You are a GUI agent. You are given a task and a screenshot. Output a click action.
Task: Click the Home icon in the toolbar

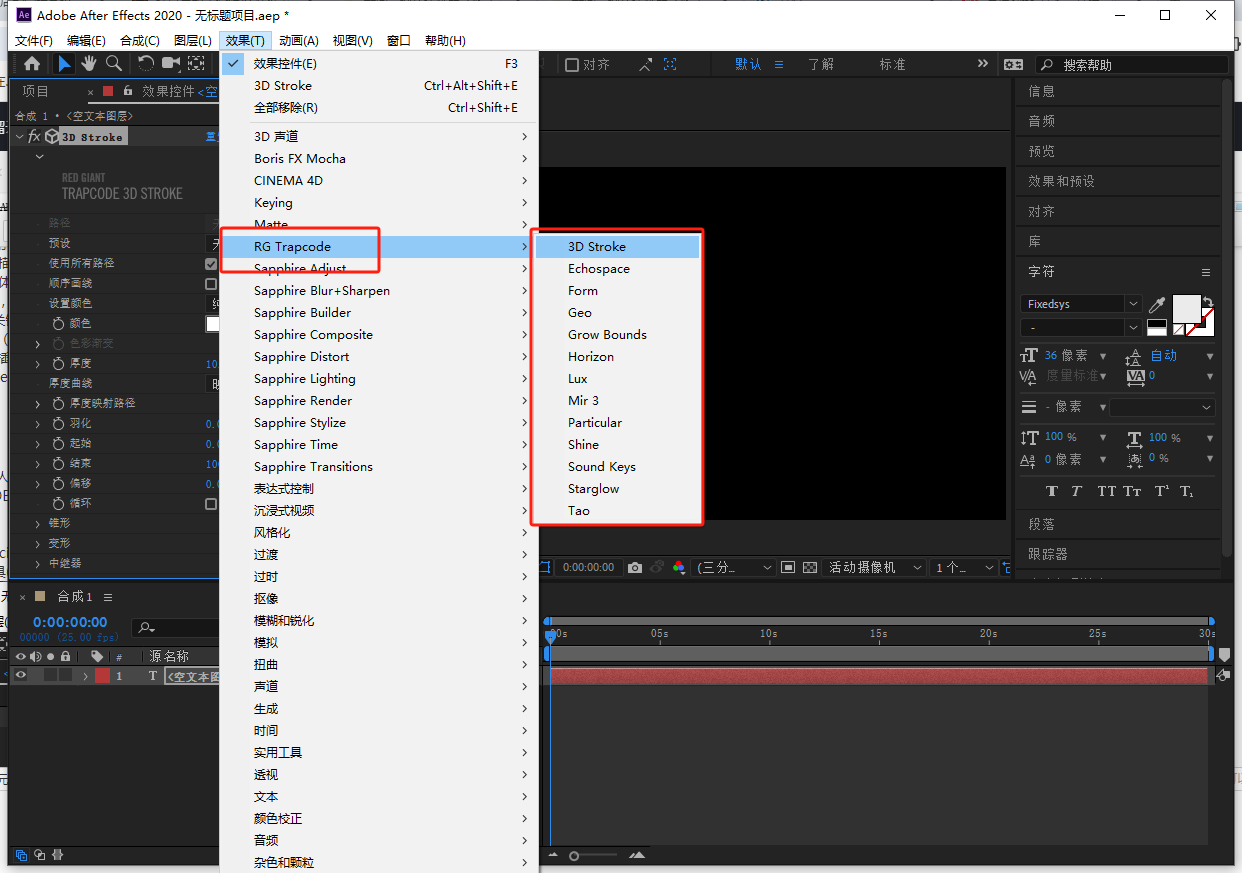(33, 63)
